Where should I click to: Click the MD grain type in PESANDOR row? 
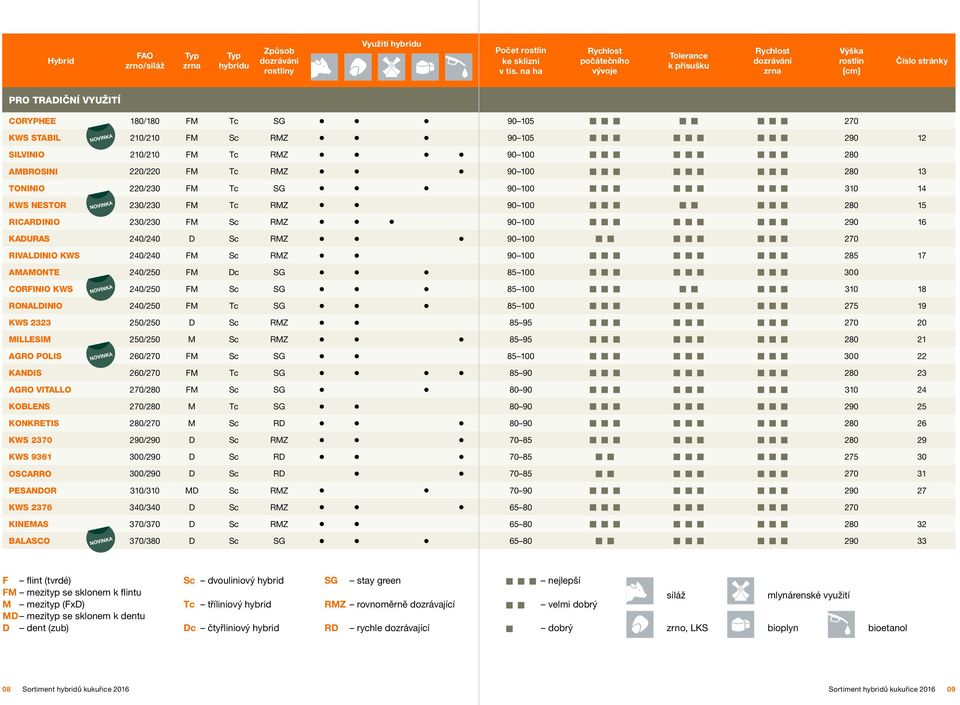tap(192, 491)
